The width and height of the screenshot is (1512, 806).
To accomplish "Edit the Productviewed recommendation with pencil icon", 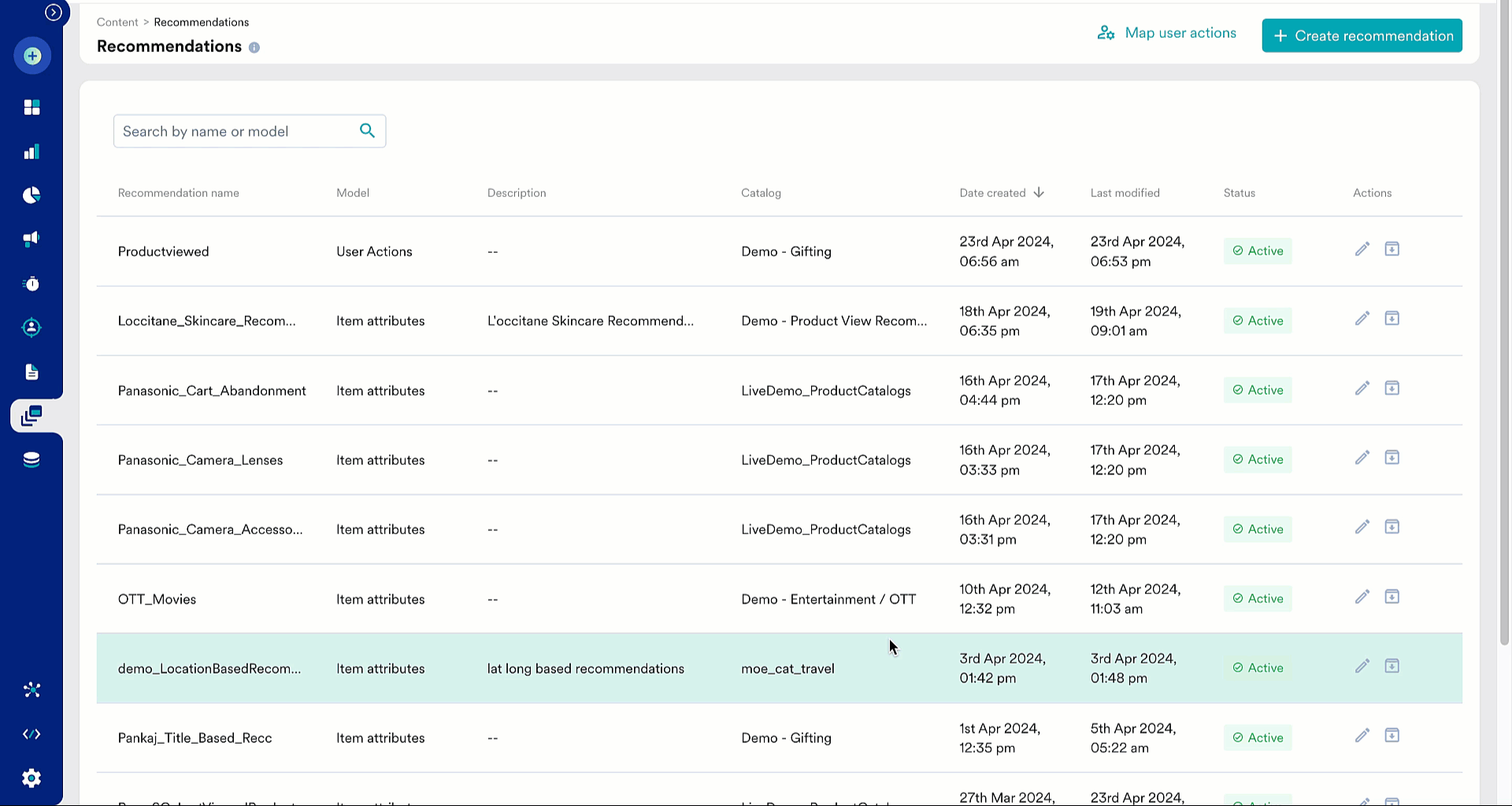I will (1362, 249).
